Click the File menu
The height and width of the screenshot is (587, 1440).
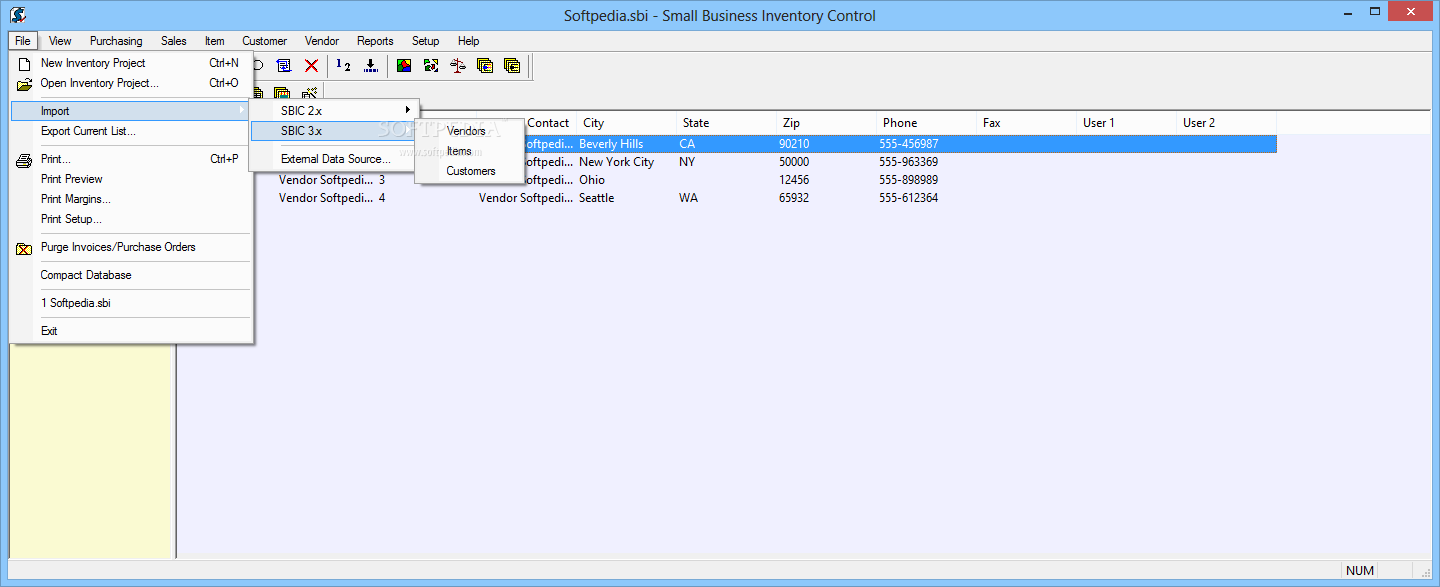[23, 41]
